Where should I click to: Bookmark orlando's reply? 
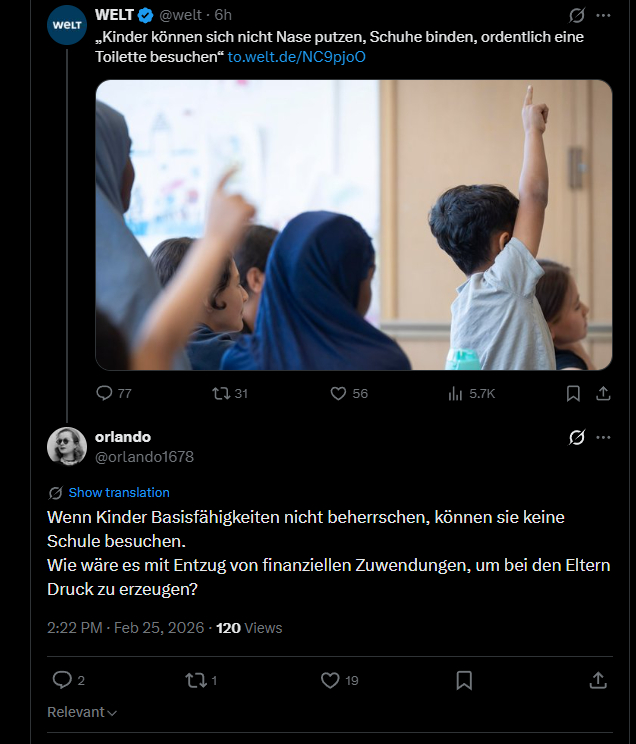click(464, 680)
